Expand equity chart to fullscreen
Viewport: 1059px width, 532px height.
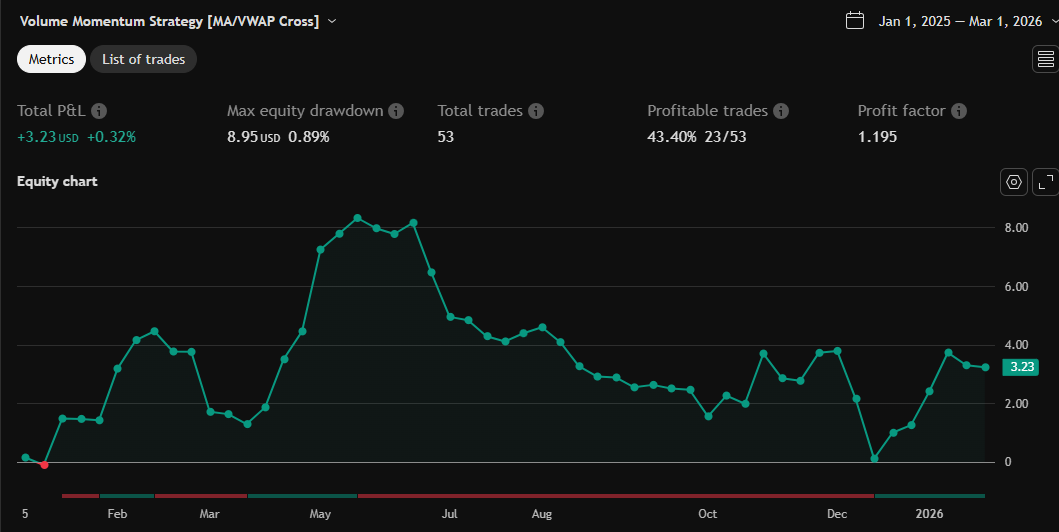point(1045,182)
